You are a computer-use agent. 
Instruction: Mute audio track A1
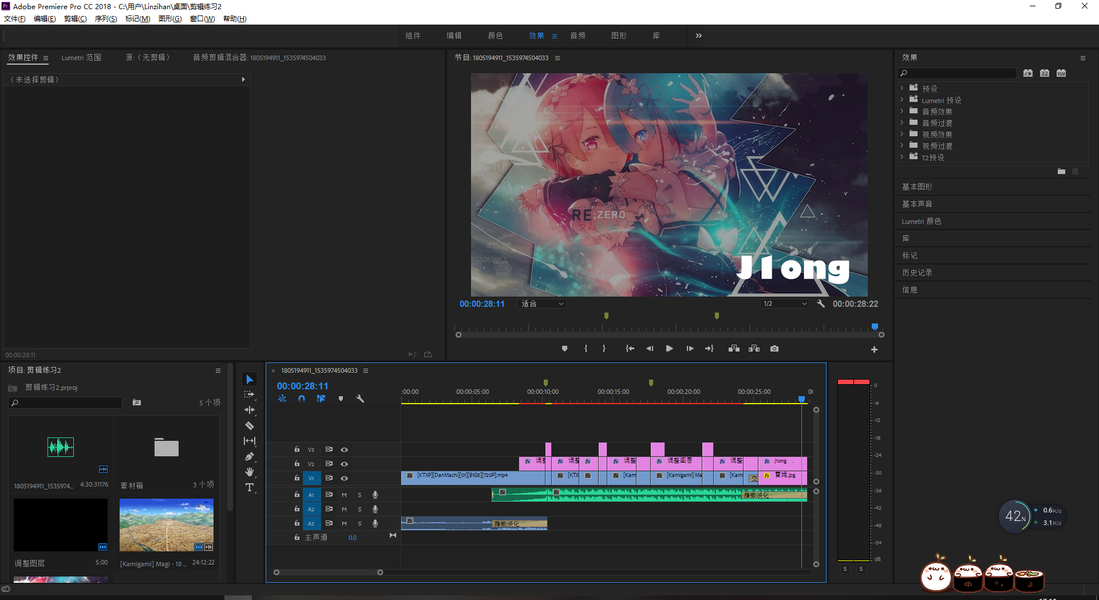coord(344,495)
